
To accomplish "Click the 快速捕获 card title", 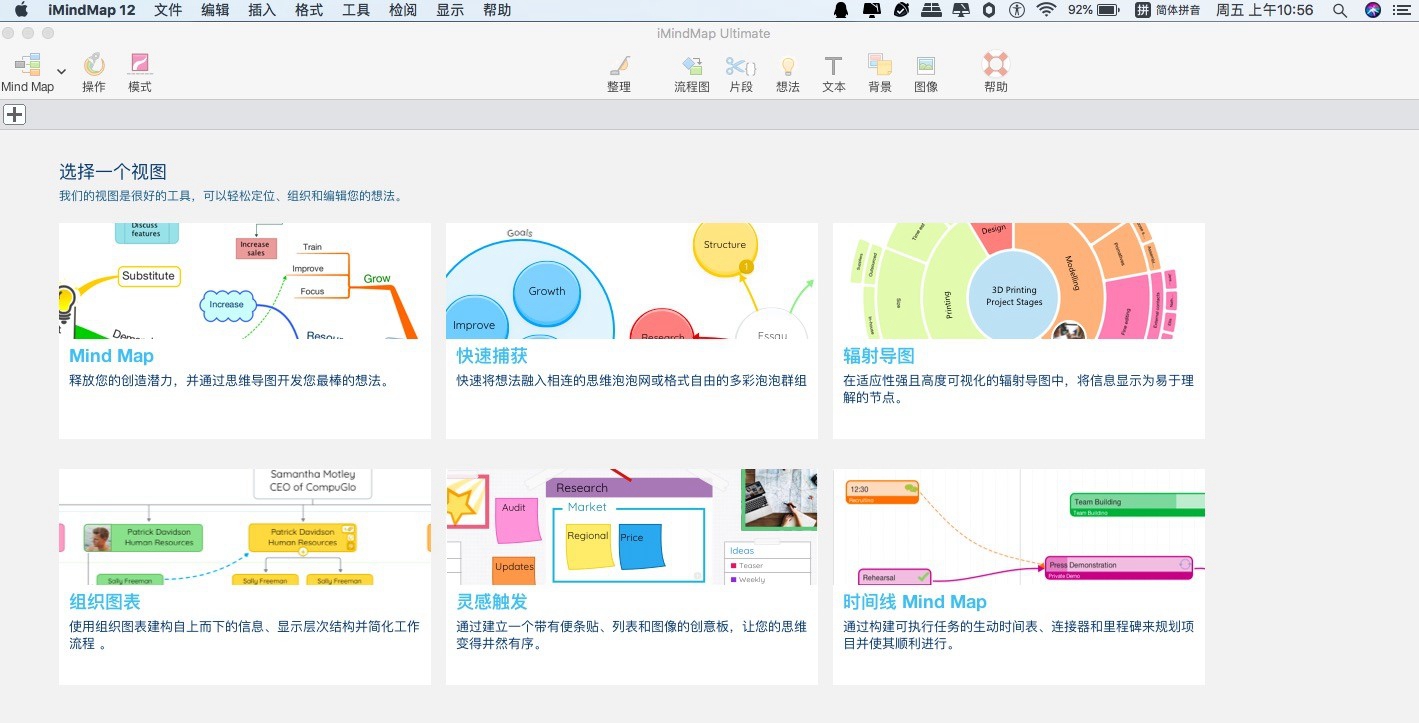I will [492, 356].
